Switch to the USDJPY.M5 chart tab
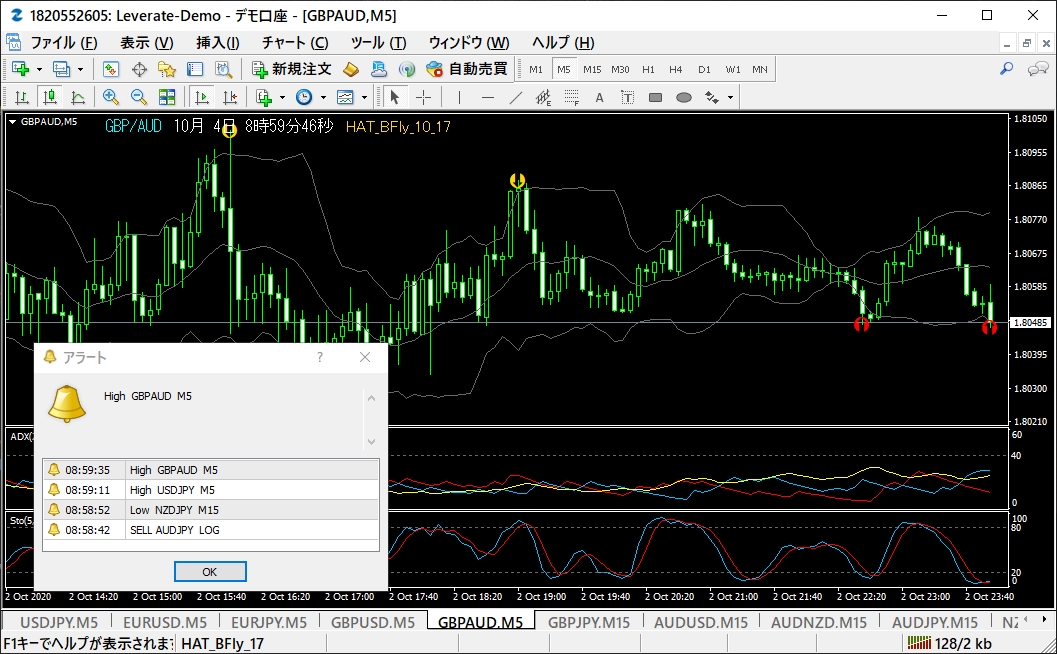1057x654 pixels. [59, 622]
